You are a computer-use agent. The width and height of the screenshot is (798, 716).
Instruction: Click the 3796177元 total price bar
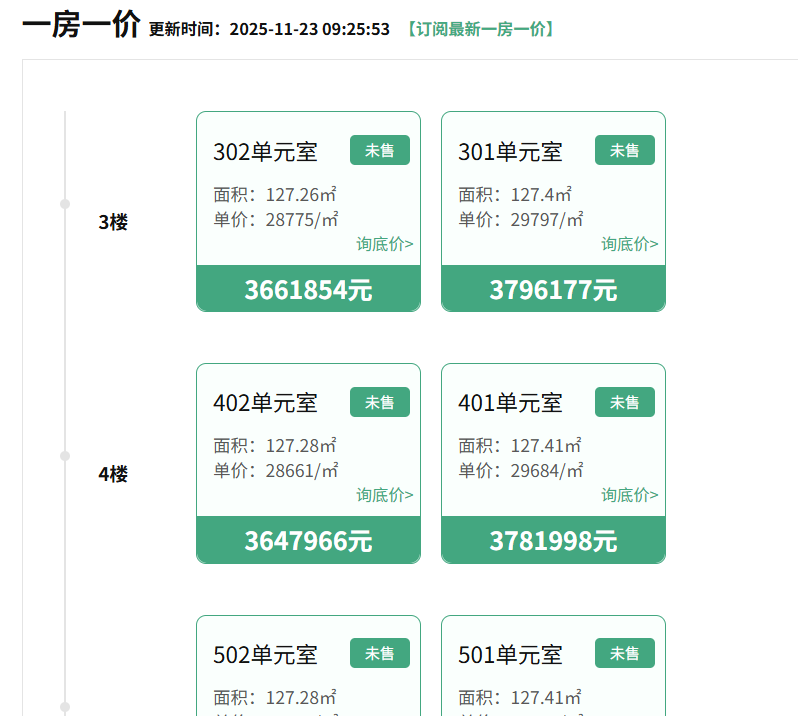tap(553, 289)
